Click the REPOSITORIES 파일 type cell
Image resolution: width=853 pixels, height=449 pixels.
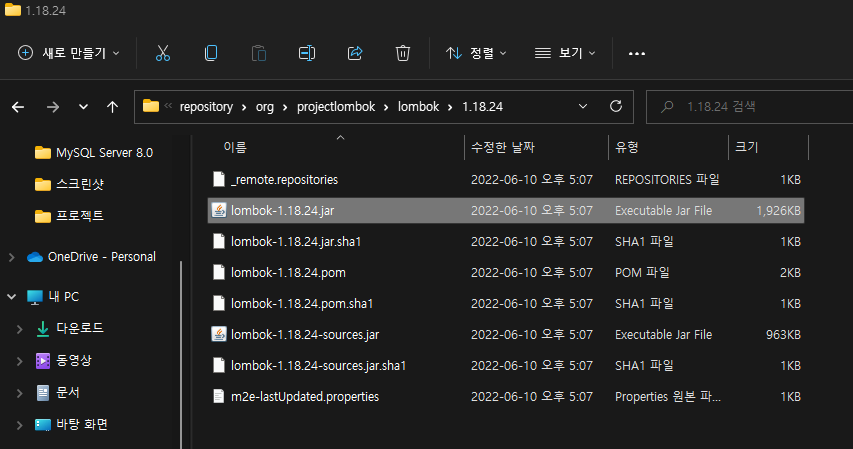[x=667, y=180]
